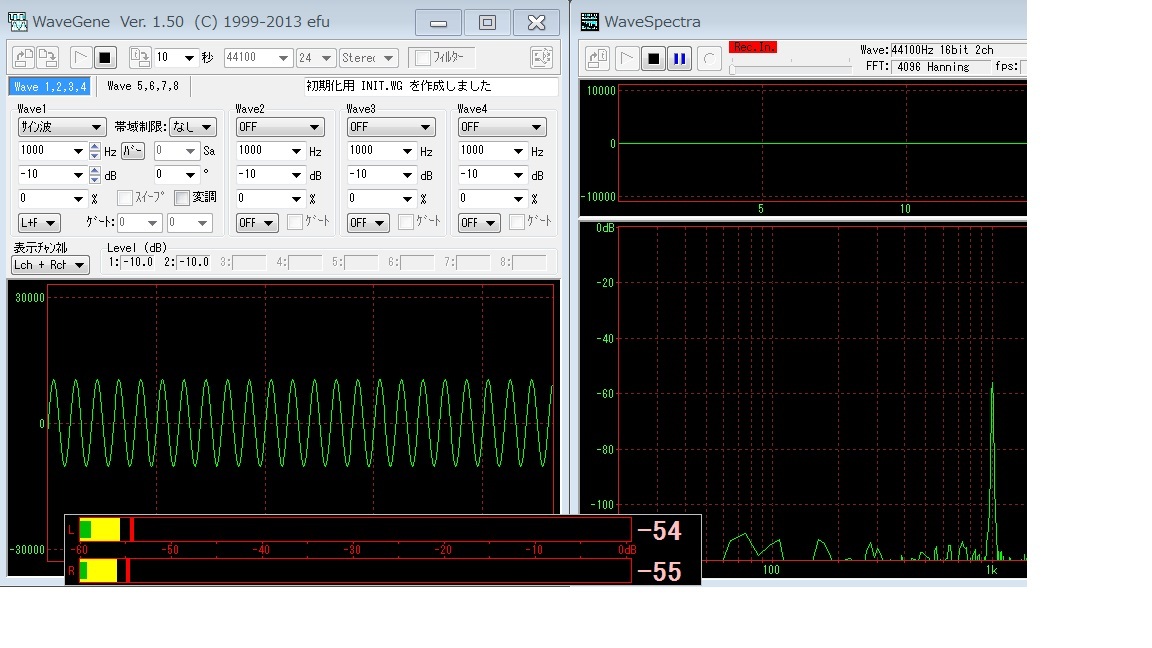This screenshot has width=1152, height=648.
Task: Click the バー button next to Wave1 frequency
Action: click(133, 151)
